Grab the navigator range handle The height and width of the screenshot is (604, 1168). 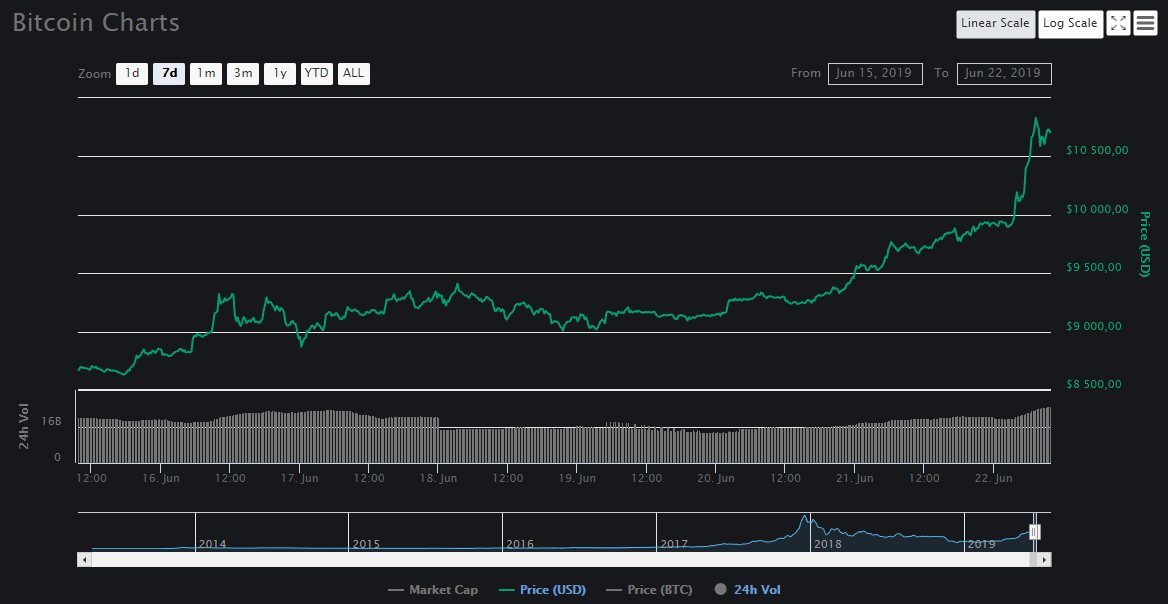click(x=1035, y=532)
